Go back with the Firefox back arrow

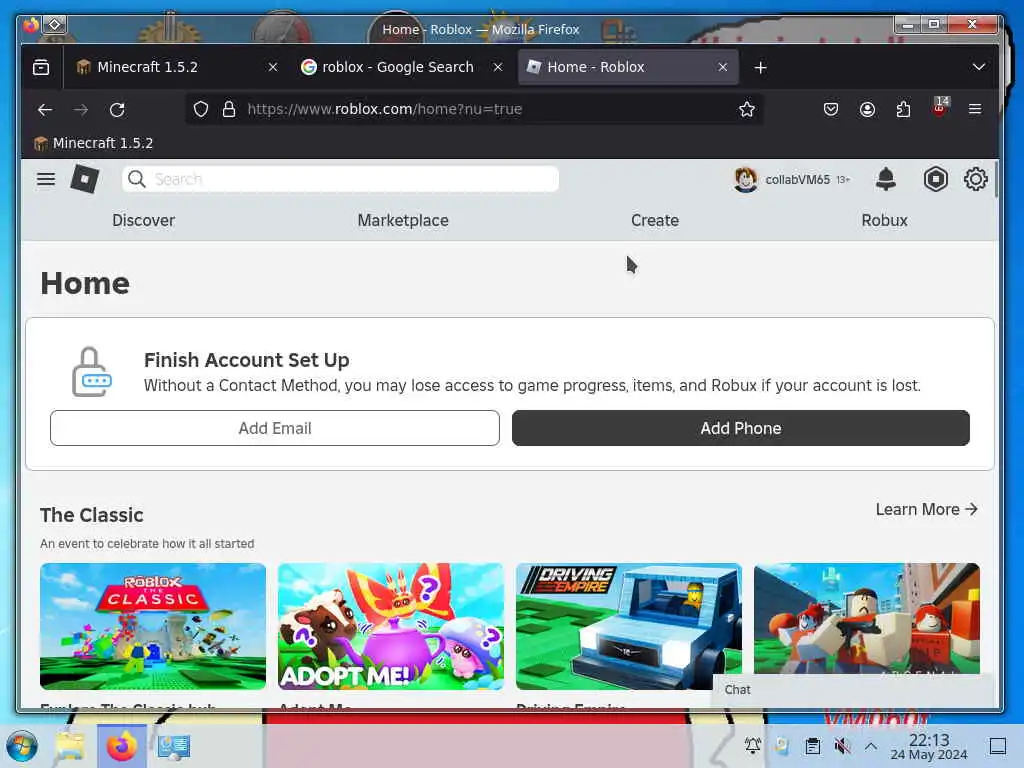(x=45, y=109)
